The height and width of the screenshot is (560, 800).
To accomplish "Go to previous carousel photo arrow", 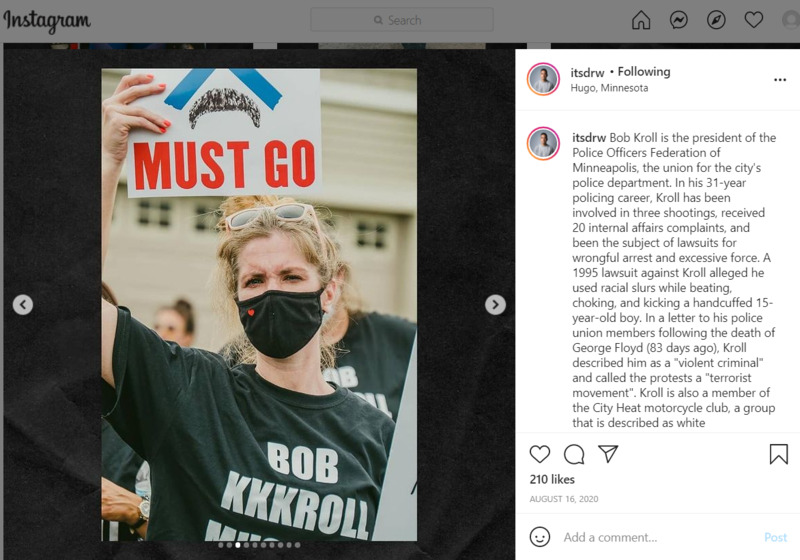I will [23, 304].
